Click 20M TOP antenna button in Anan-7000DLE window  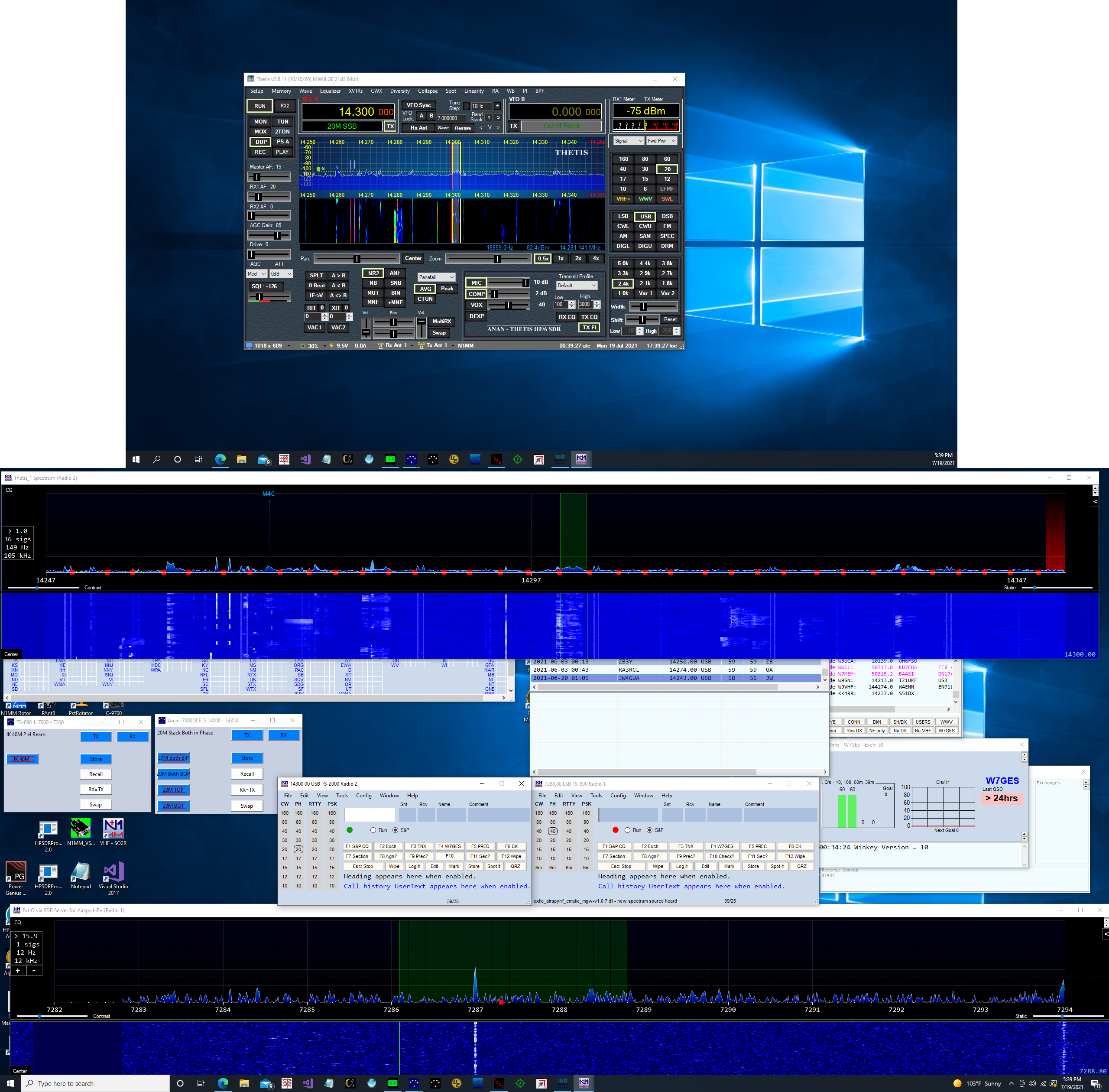173,790
